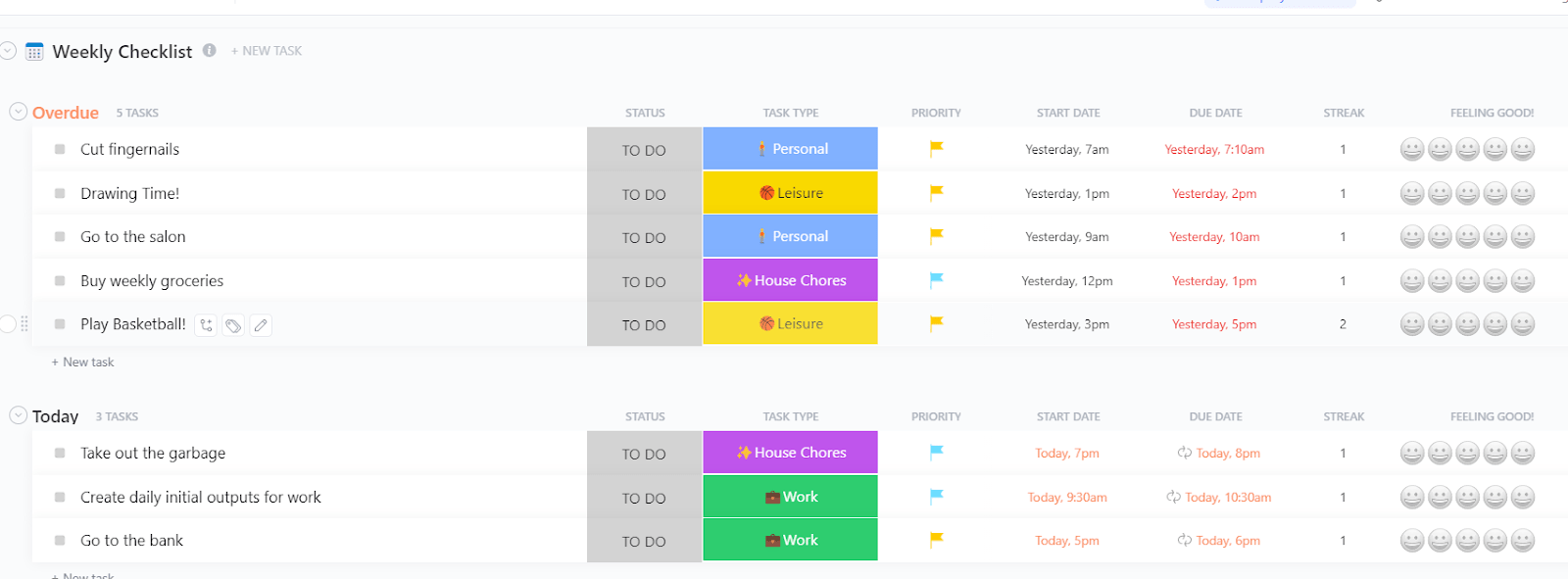Screen dimensions: 1568x579
Task: Click + New task under the Overdue group
Action: pos(83,362)
